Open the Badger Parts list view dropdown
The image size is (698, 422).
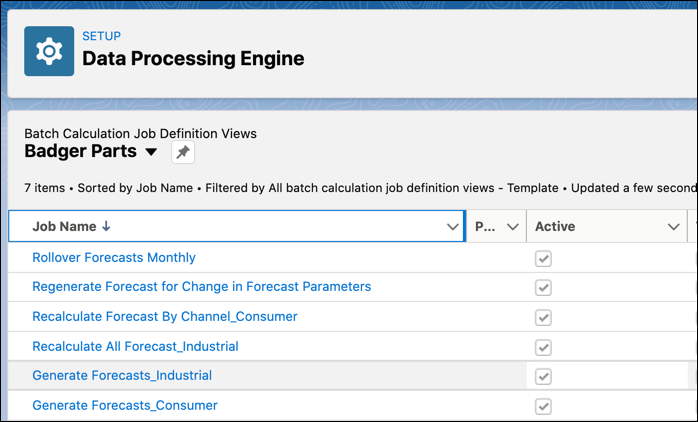pyautogui.click(x=151, y=153)
